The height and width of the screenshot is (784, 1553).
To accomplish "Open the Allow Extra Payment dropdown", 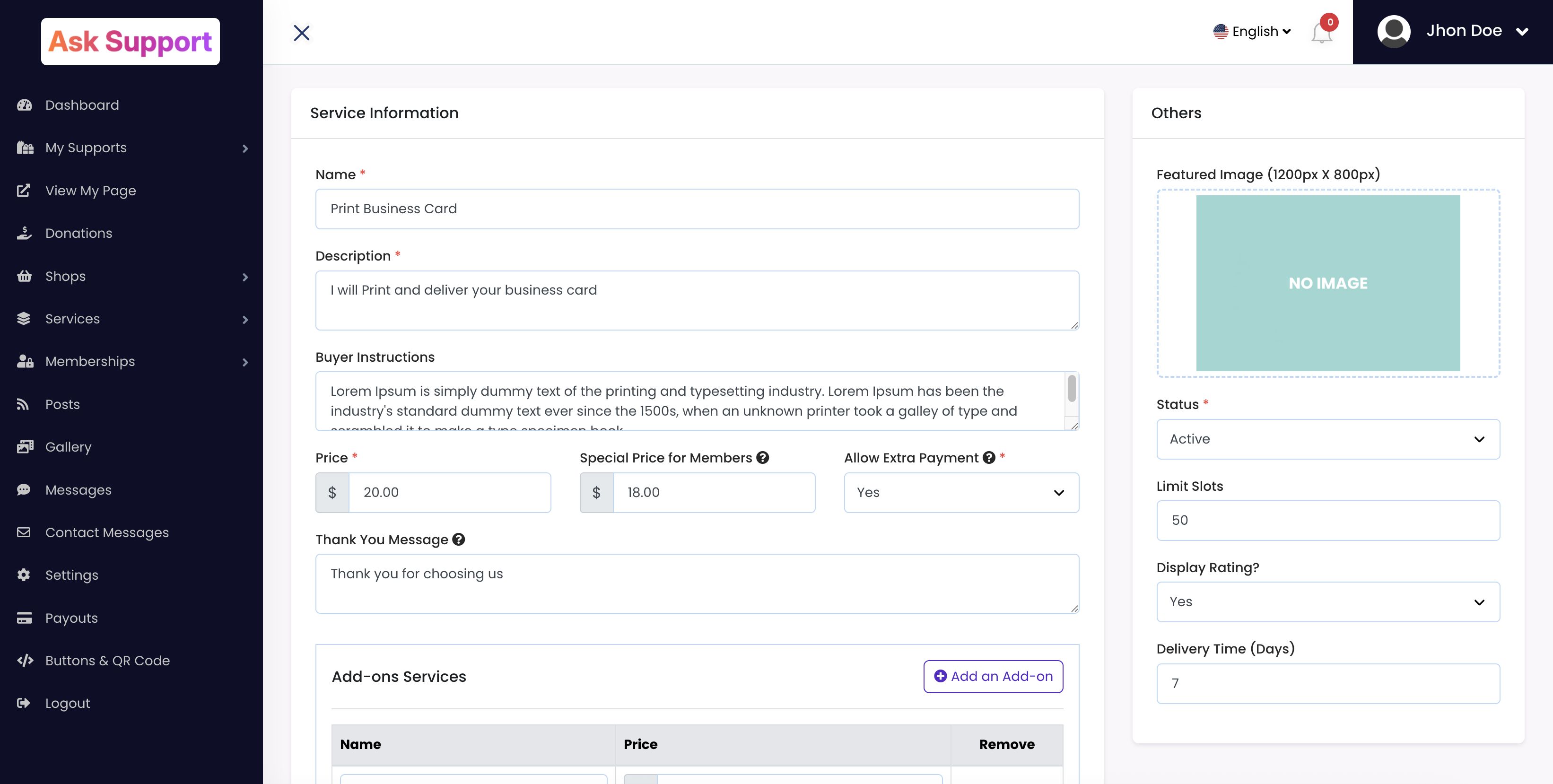I will pos(961,492).
